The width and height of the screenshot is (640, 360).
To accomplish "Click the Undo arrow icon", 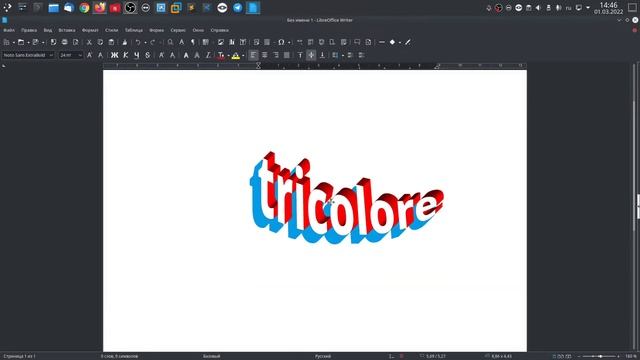I will tap(138, 42).
